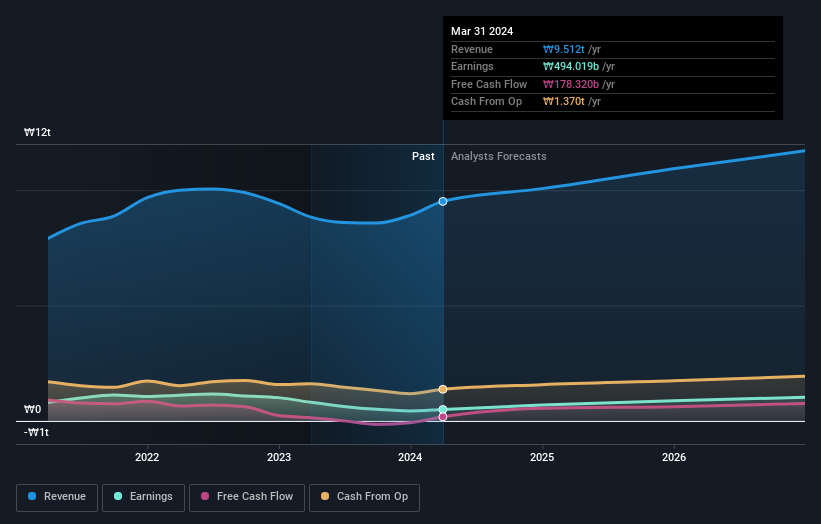This screenshot has height=524, width=821.
Task: Click the Cash From Op row label in tooltip
Action: 486,102
